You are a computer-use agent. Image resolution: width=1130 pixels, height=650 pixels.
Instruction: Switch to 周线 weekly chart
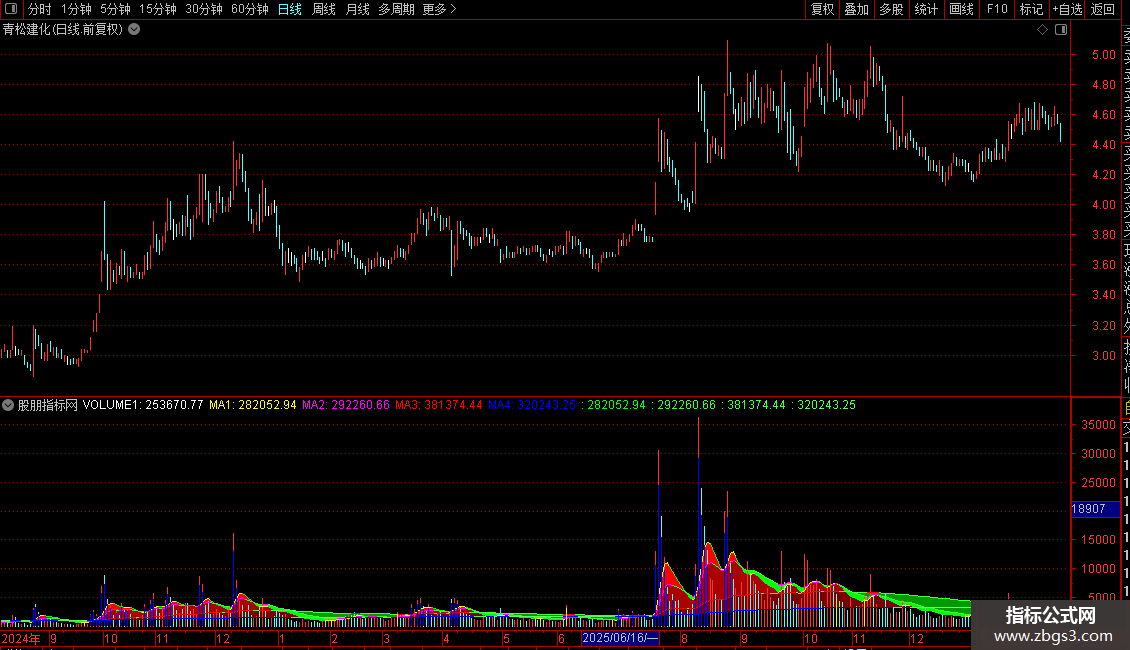(x=324, y=9)
